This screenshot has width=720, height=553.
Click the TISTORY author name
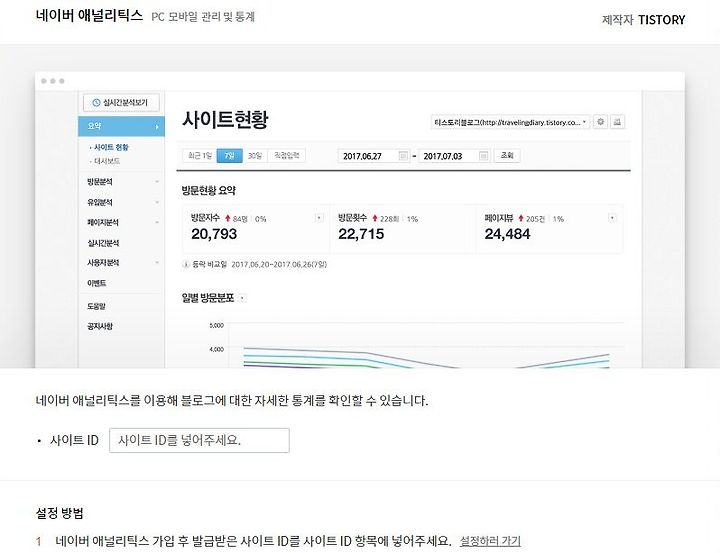(x=661, y=20)
